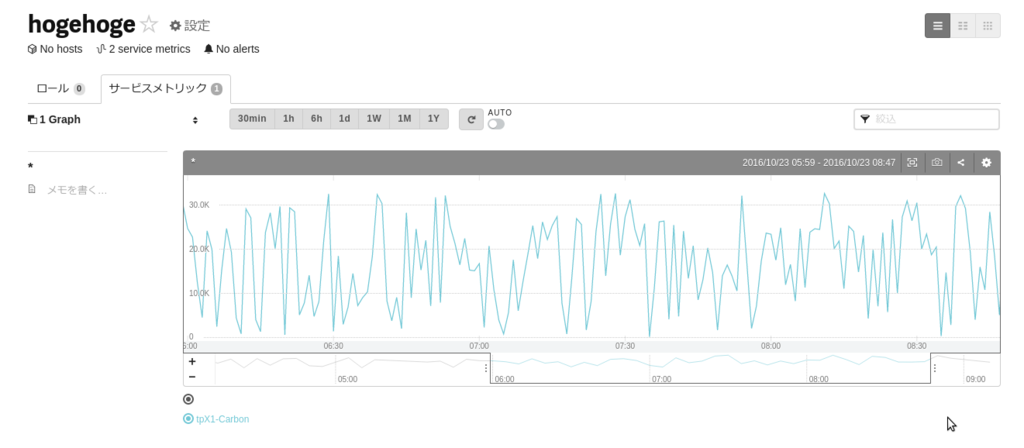
Task: Set time range to 1W
Action: (374, 119)
